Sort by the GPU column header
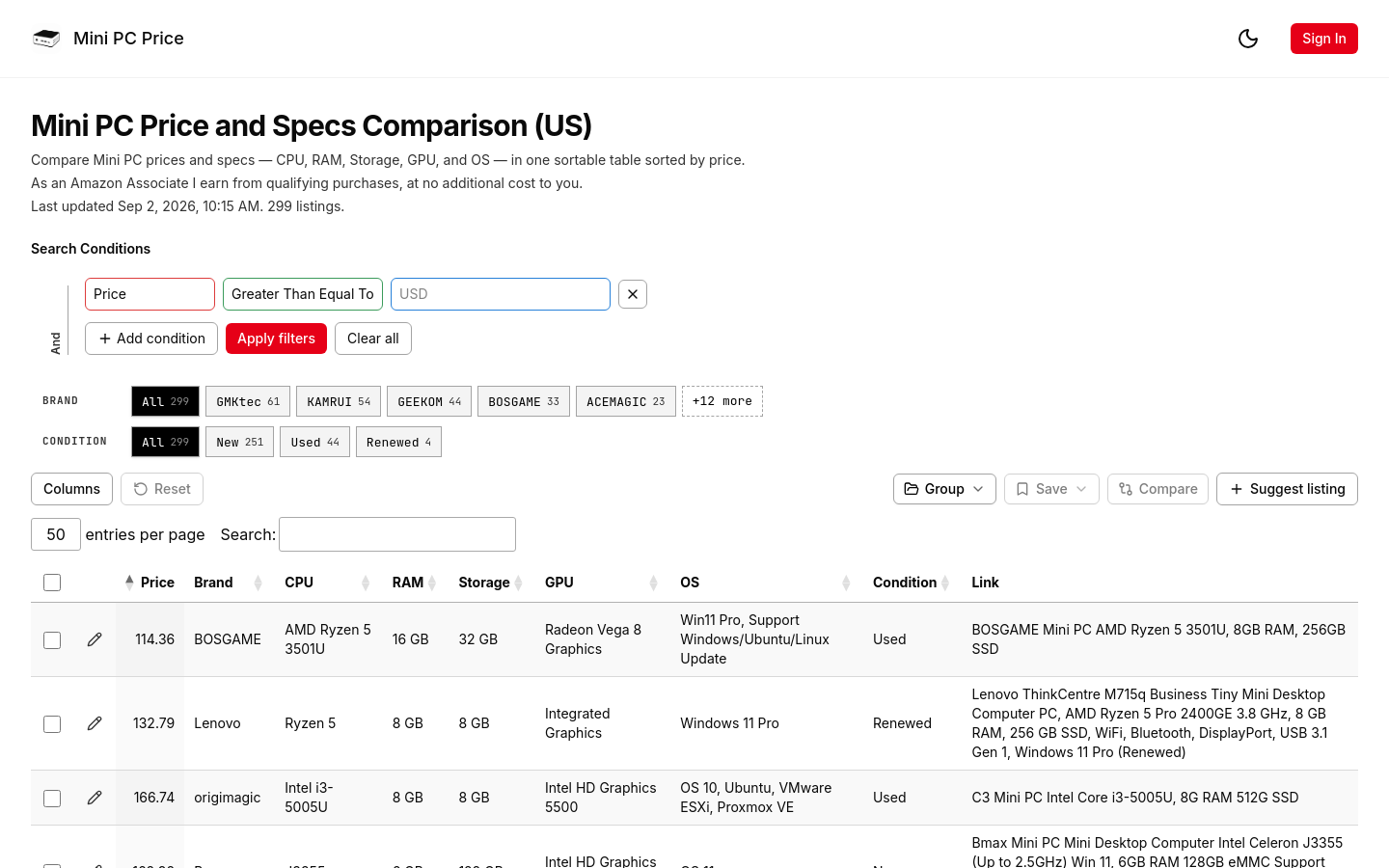This screenshot has height=868, width=1389. click(x=602, y=583)
